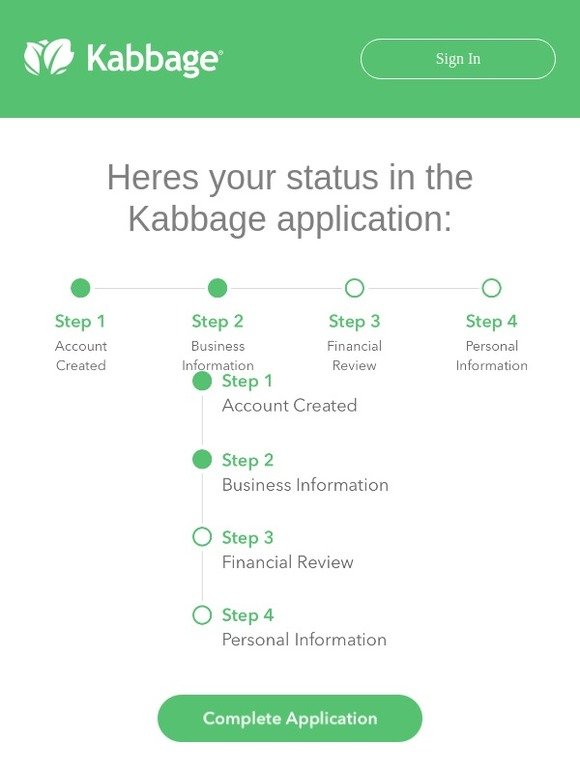580x774 pixels.
Task: Click the Kabbage leaf logo icon
Action: [x=49, y=57]
